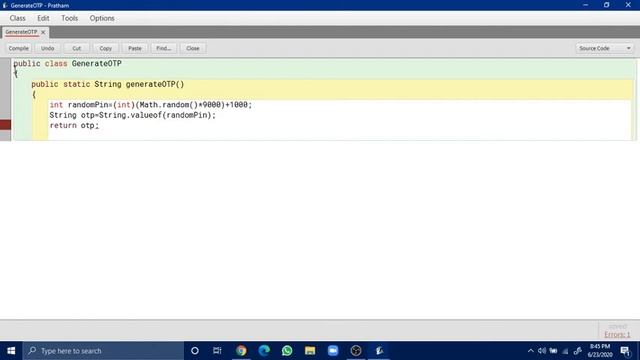Click the Paste button

[x=135, y=48]
